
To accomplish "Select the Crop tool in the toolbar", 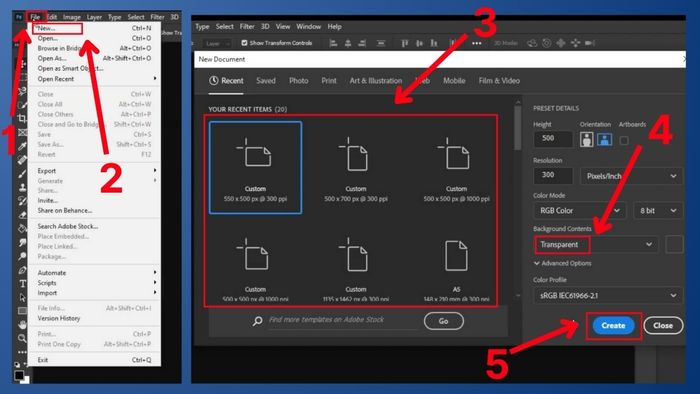I will 22,118.
